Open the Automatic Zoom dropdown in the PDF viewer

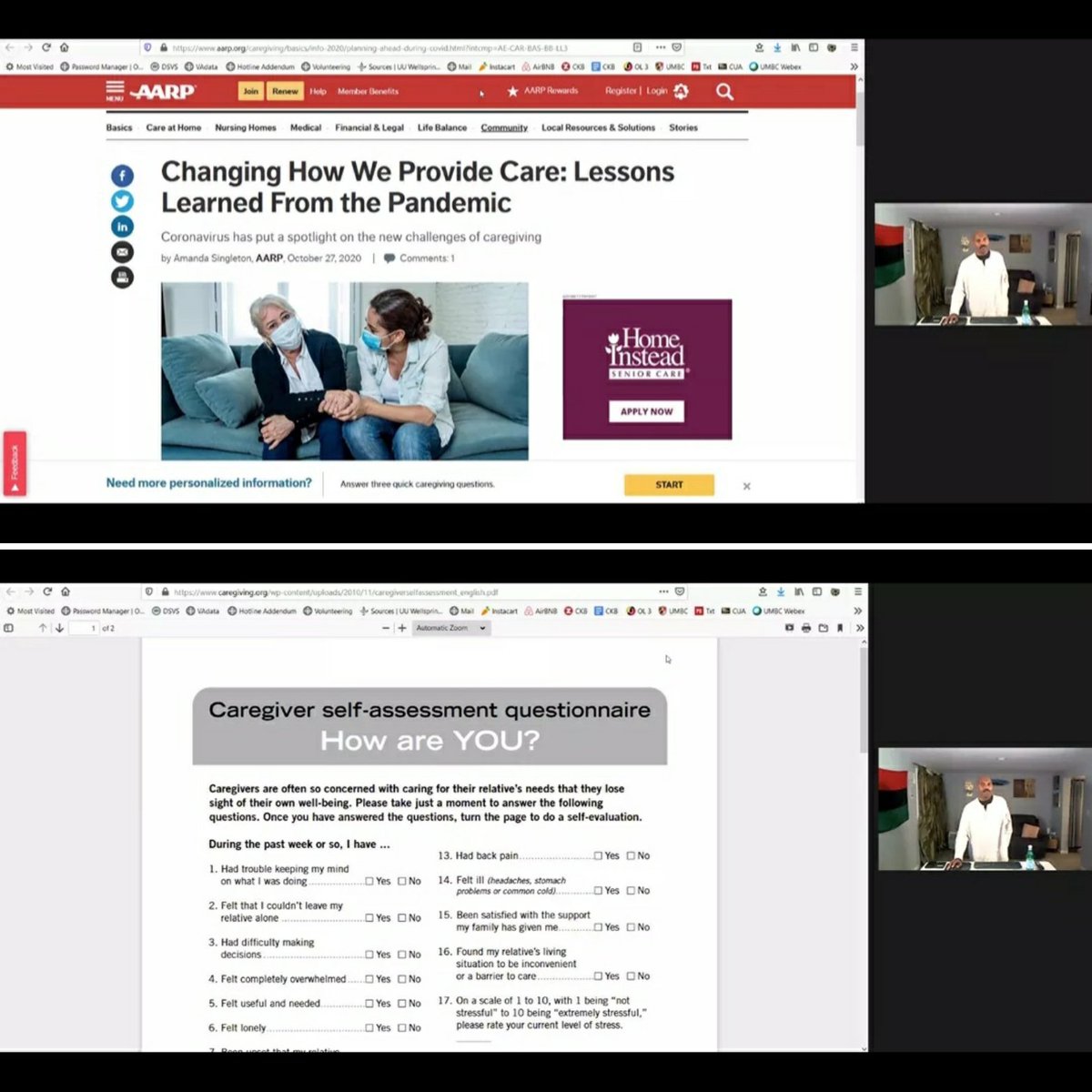point(451,628)
